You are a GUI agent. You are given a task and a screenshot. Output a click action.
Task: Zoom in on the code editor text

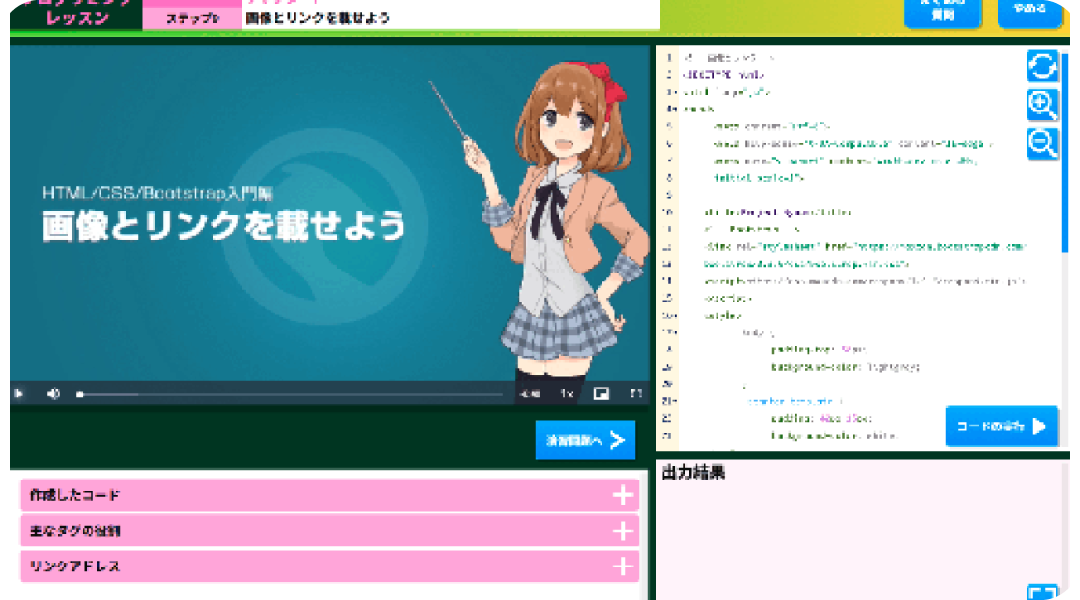[x=1042, y=105]
